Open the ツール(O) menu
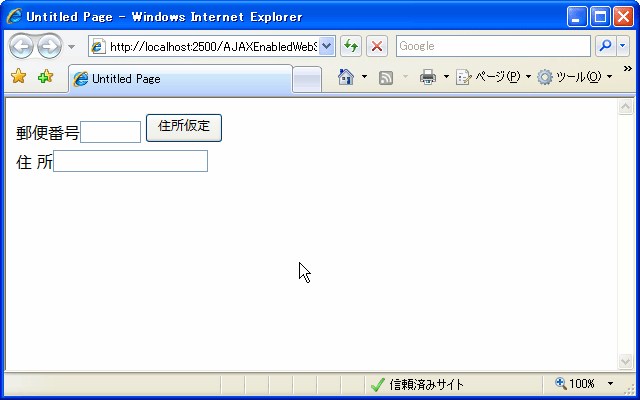640x400 pixels. [575, 77]
